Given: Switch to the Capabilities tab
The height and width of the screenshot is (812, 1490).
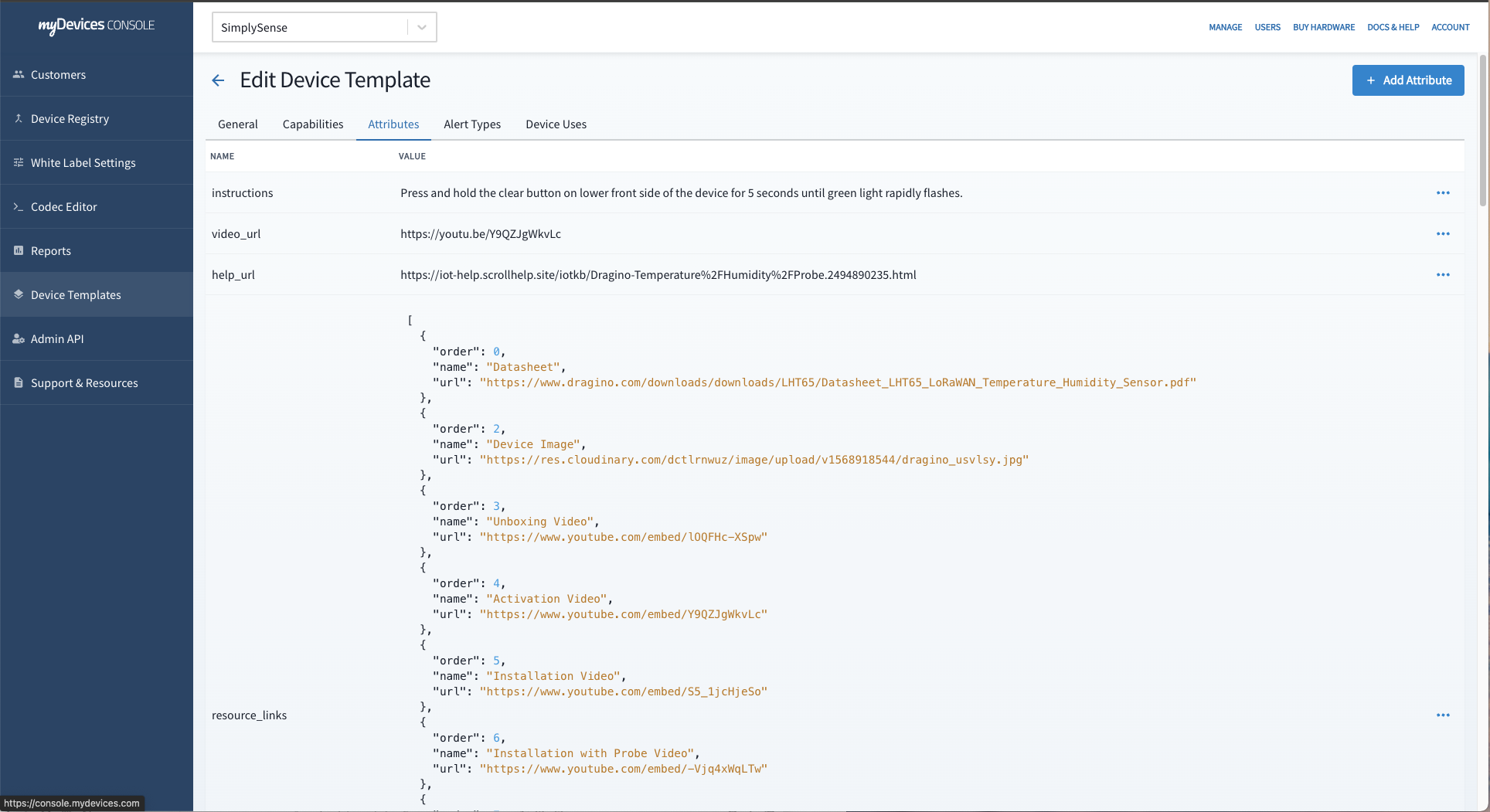Looking at the screenshot, I should pyautogui.click(x=313, y=124).
